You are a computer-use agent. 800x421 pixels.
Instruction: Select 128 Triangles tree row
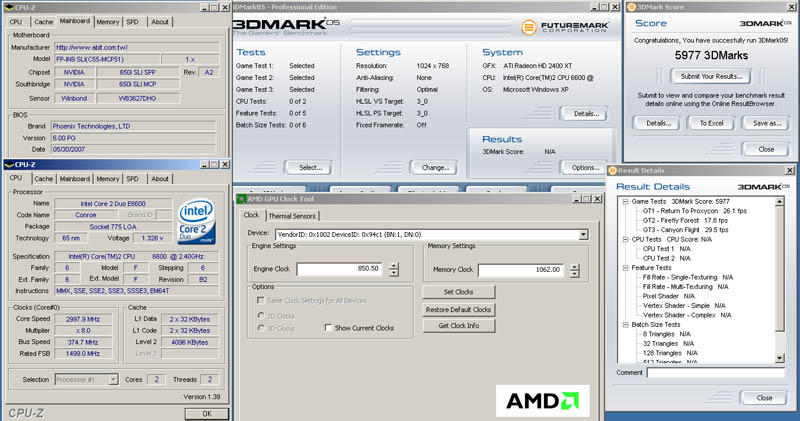670,353
